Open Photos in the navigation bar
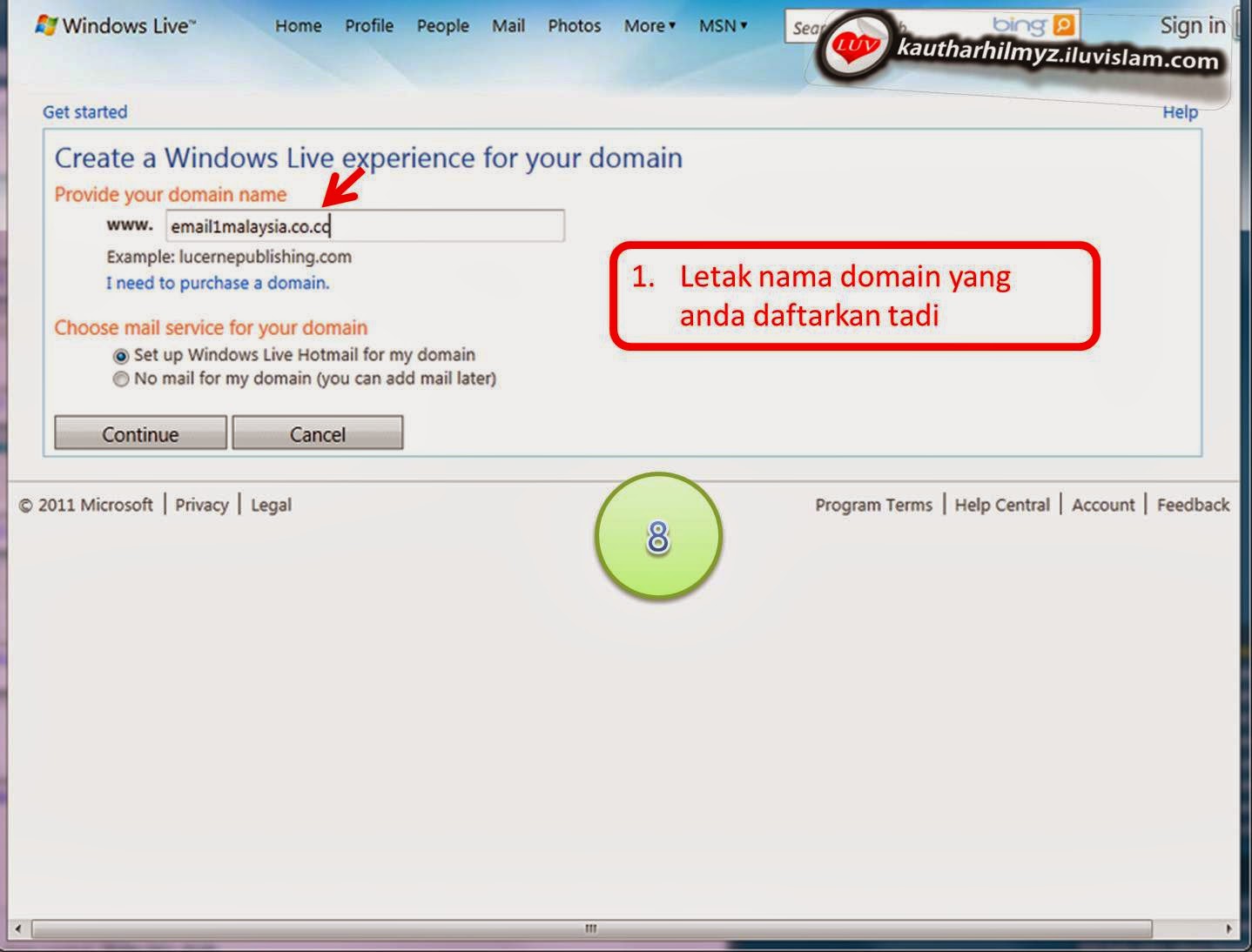This screenshot has height=952, width=1252. (x=575, y=26)
